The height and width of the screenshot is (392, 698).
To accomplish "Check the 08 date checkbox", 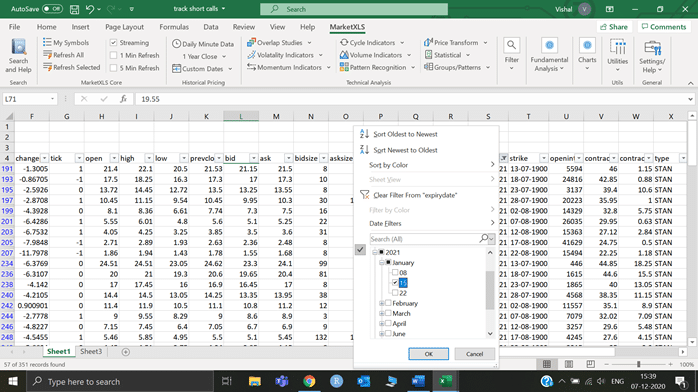I will pos(395,272).
